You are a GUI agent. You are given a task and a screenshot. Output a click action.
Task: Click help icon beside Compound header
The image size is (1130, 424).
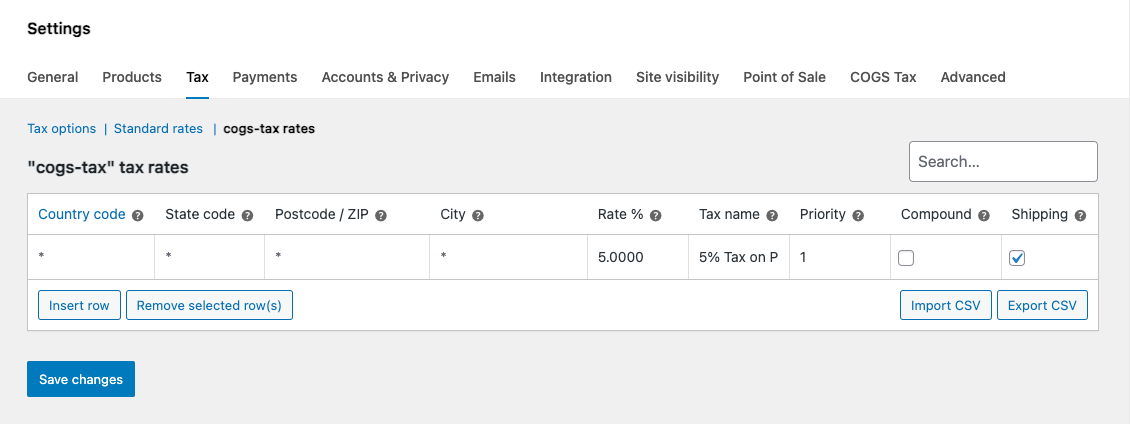pyautogui.click(x=984, y=215)
